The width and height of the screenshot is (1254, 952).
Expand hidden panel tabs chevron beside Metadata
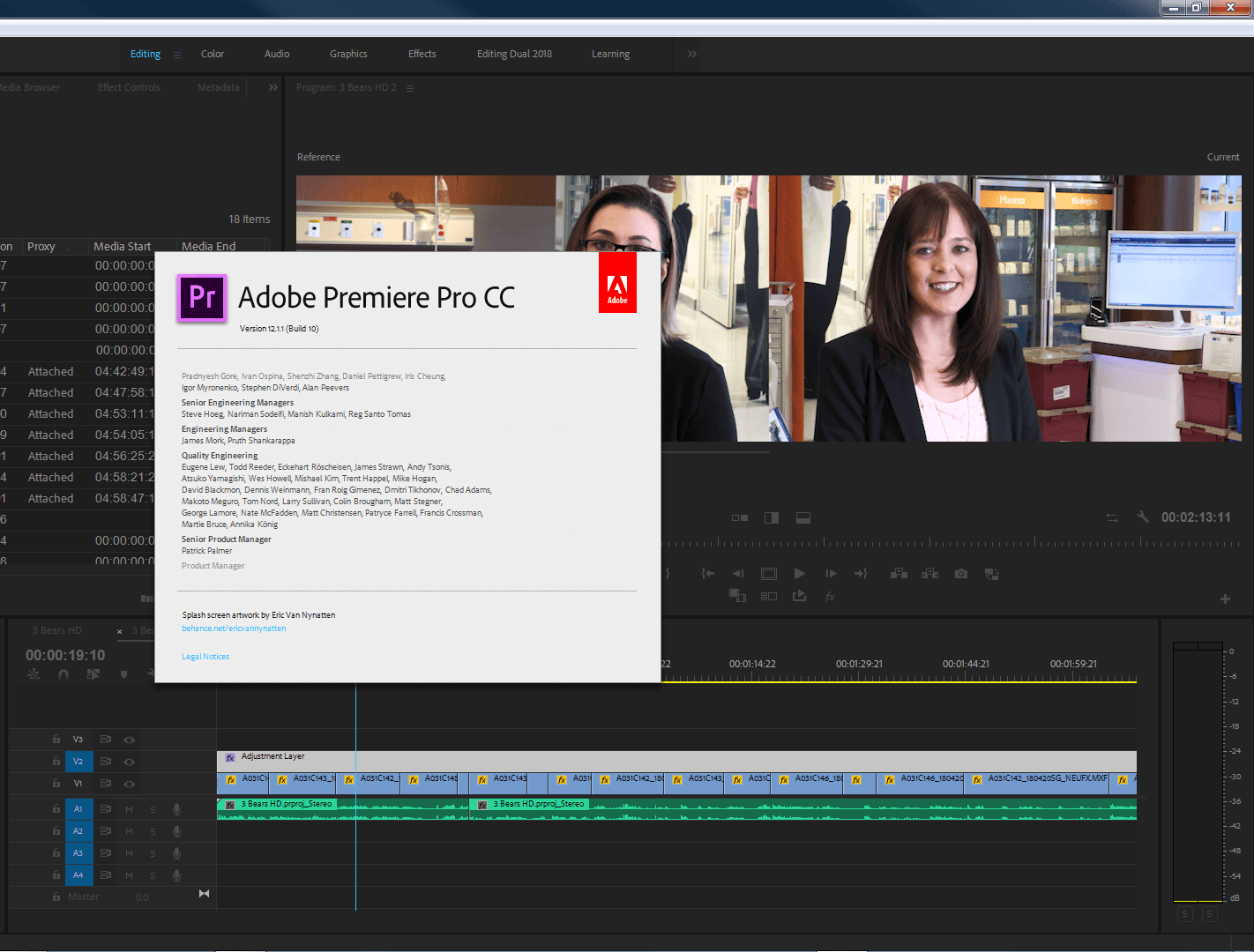click(x=273, y=87)
